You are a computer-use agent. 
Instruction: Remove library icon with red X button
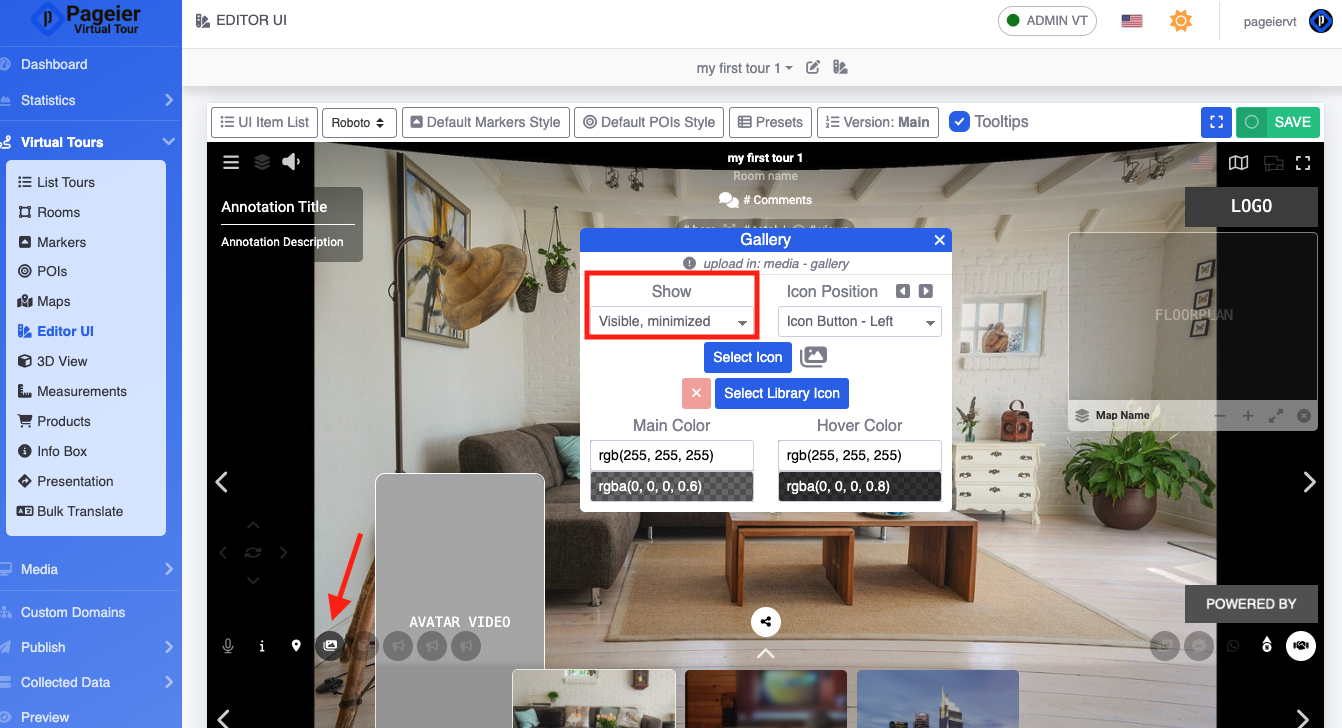(x=696, y=393)
